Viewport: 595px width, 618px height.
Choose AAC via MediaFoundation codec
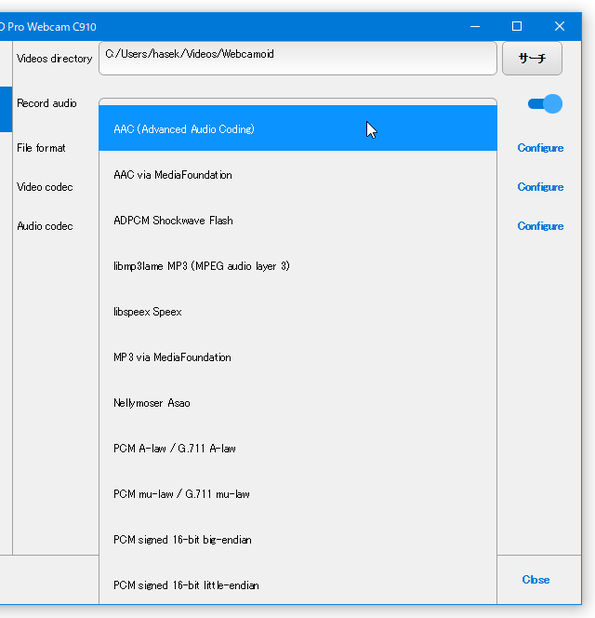298,174
